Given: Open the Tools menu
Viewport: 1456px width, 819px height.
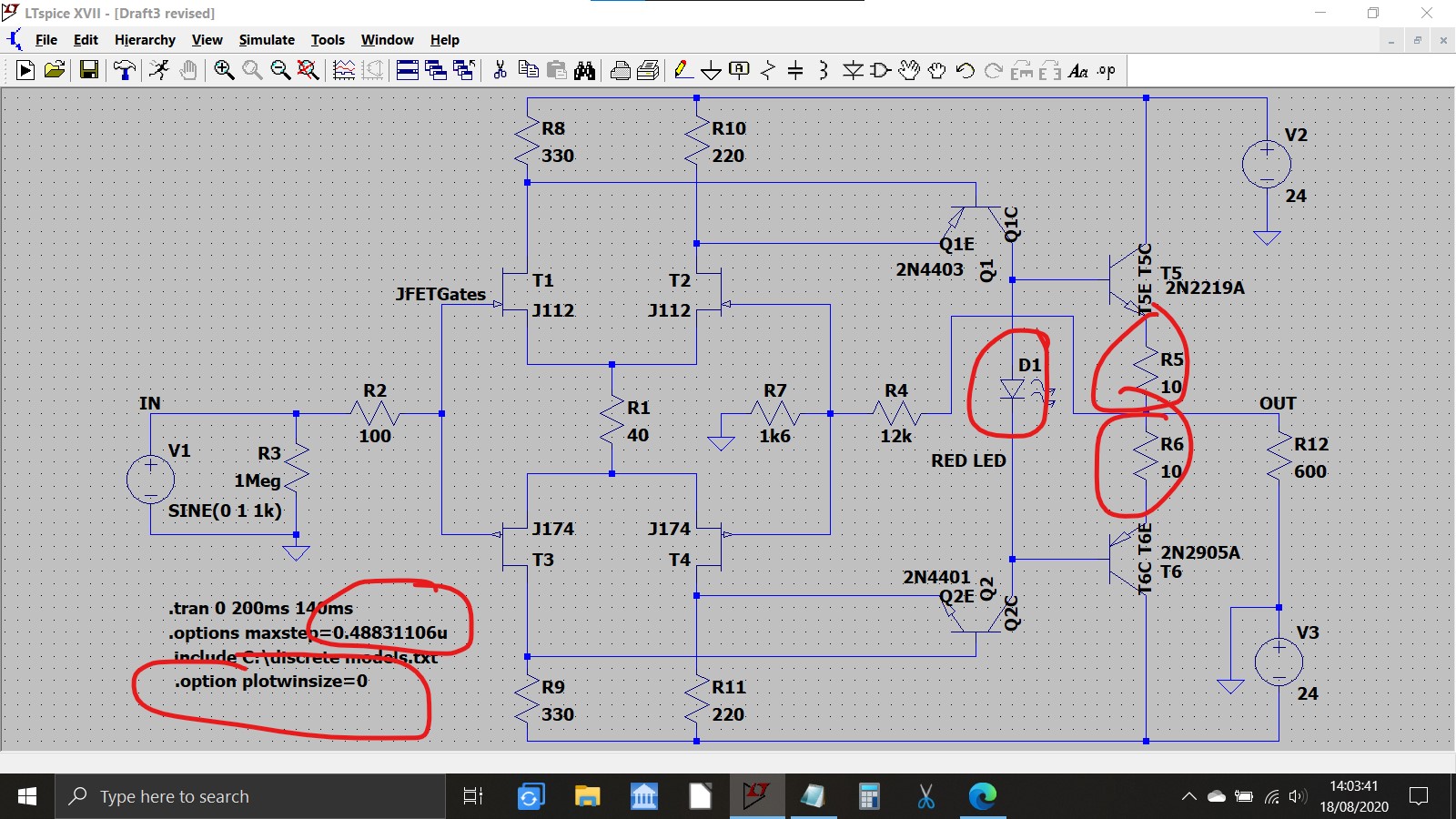Looking at the screenshot, I should tap(328, 40).
